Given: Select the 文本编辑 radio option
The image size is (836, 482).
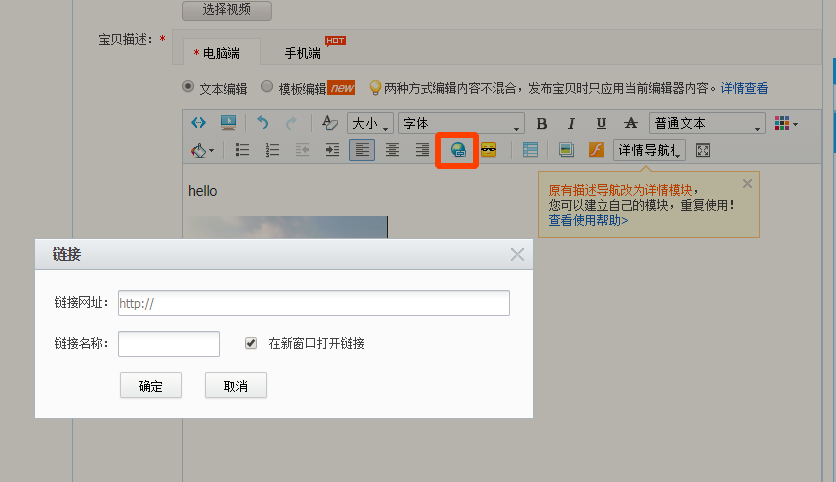Looking at the screenshot, I should [188, 86].
